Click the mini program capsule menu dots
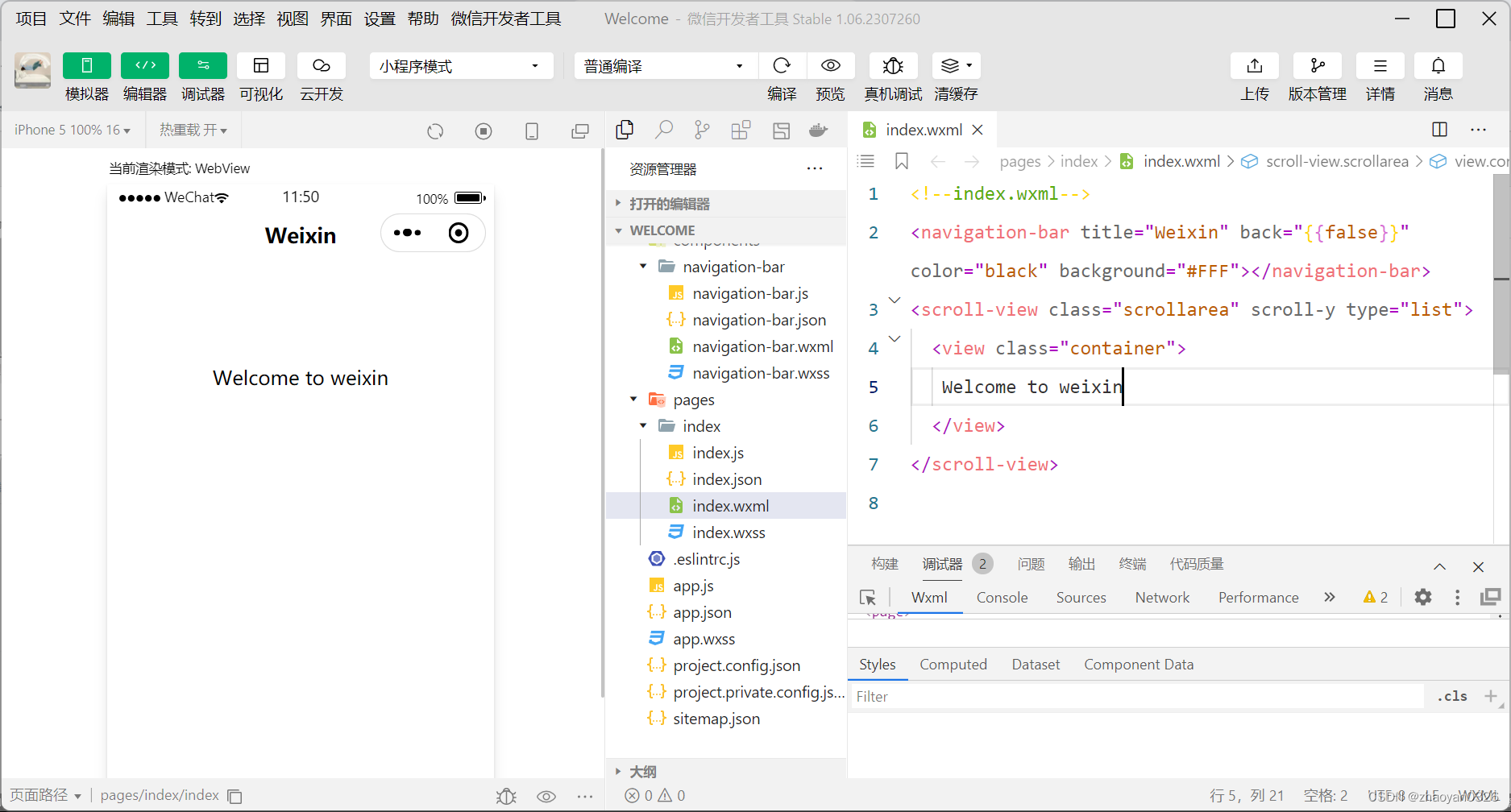This screenshot has height=812, width=1511. [x=407, y=233]
